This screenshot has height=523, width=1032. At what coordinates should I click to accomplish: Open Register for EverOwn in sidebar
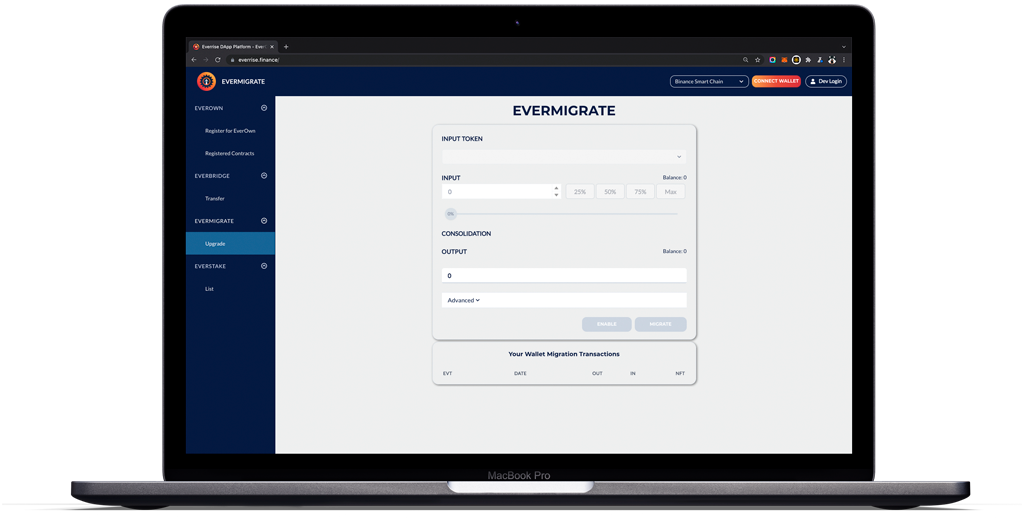coord(230,131)
